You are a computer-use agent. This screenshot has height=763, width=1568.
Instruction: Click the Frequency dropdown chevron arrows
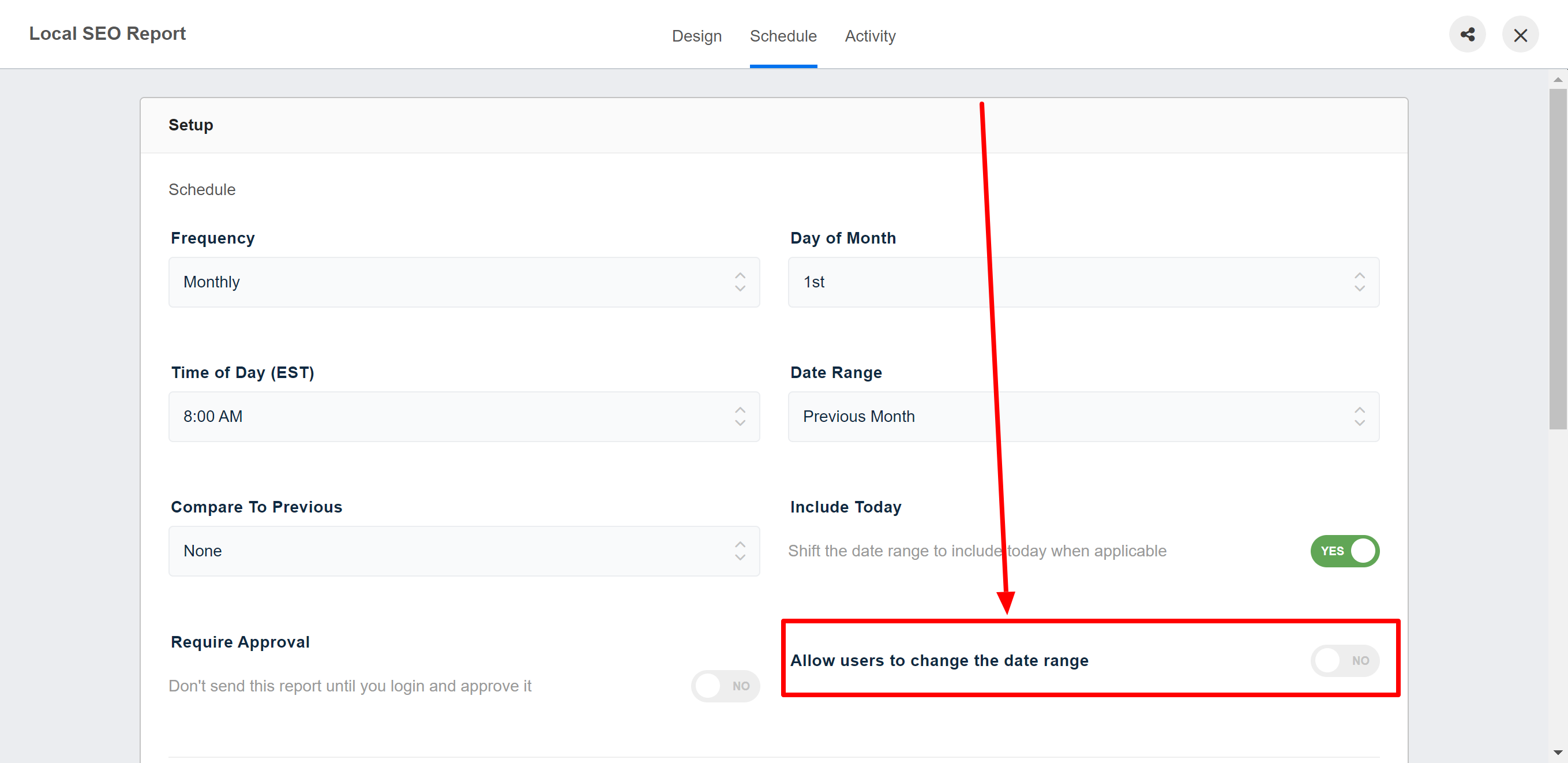[x=740, y=282]
